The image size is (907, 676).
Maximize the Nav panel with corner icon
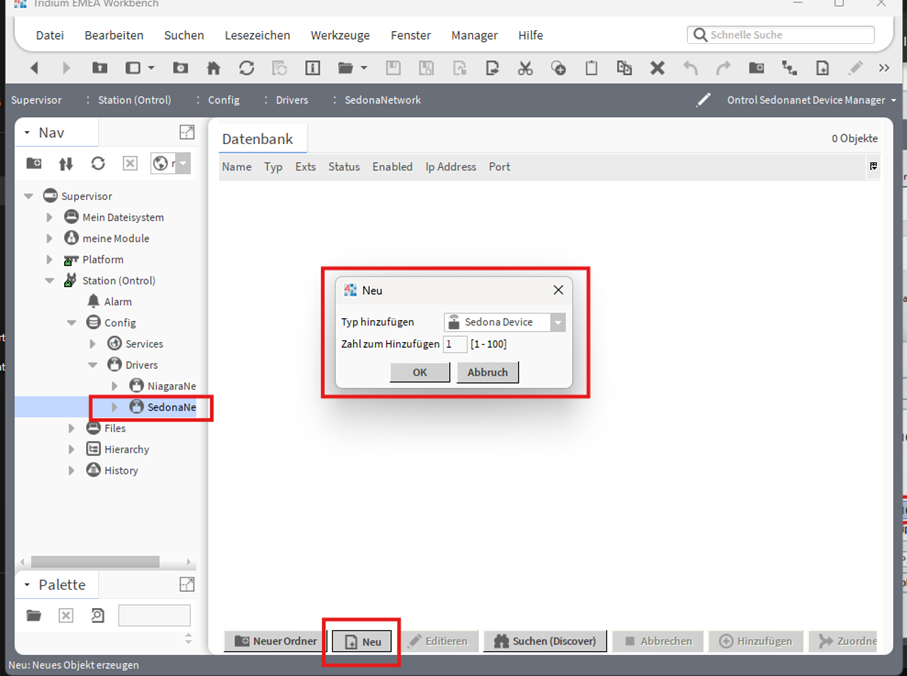pos(187,132)
